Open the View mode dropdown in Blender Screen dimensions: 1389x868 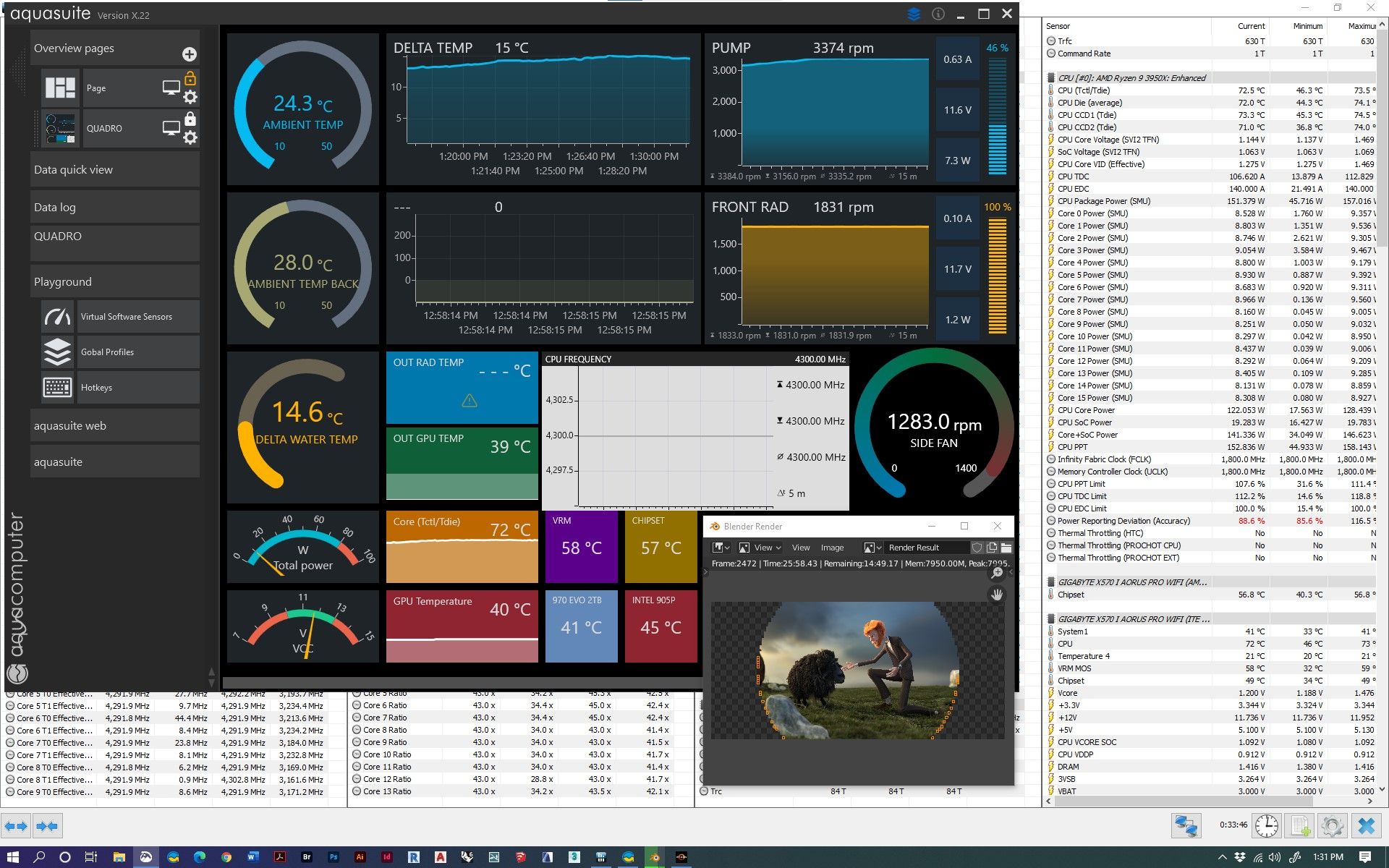tap(760, 548)
